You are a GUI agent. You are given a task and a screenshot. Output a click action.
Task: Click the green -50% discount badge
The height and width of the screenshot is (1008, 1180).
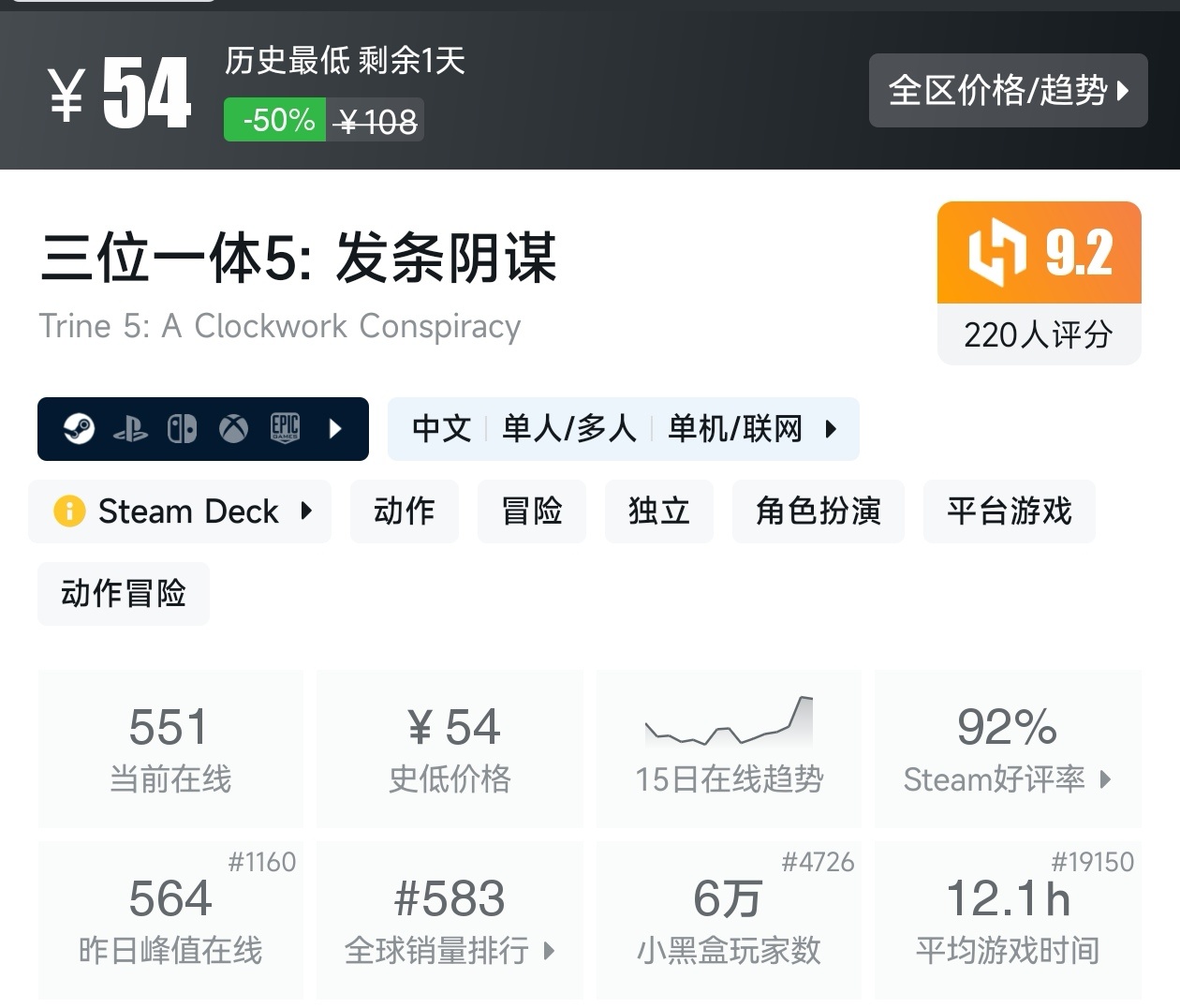275,121
